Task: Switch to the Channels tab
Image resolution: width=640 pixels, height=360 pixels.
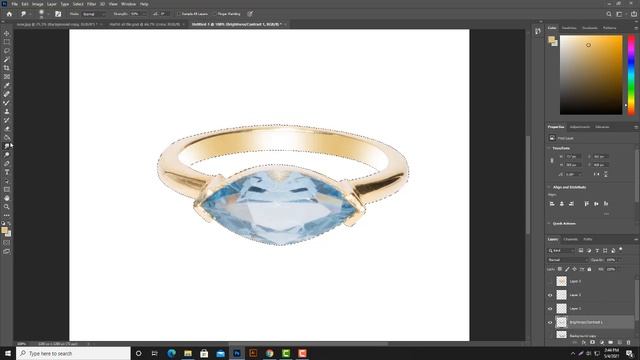Action: [570, 239]
